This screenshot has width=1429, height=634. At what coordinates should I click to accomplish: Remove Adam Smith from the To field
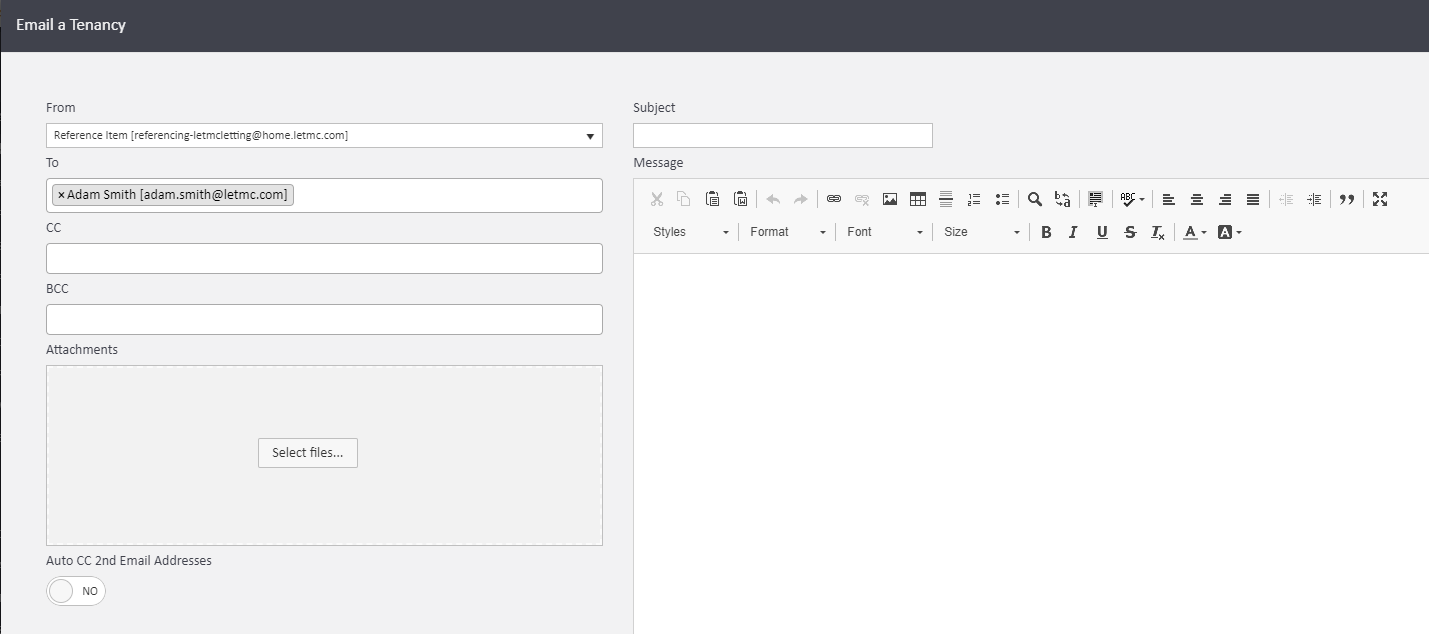coord(61,195)
